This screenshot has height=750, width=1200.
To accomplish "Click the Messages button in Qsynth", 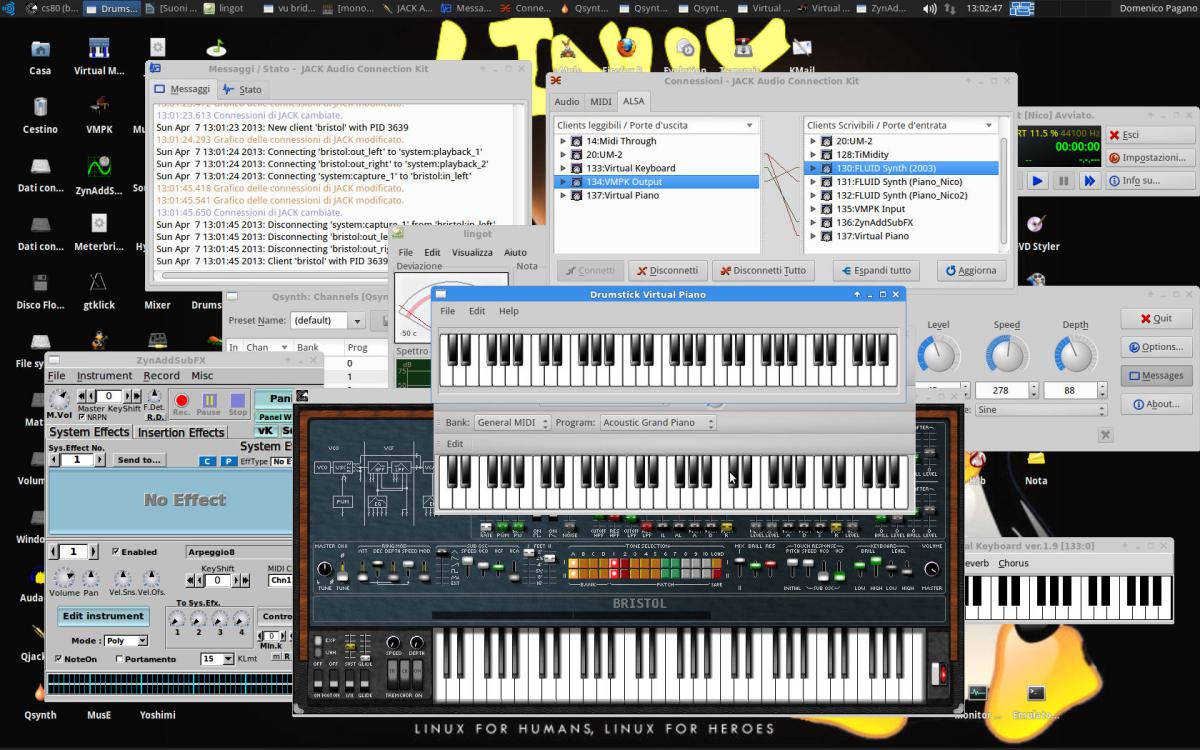I will click(1156, 376).
